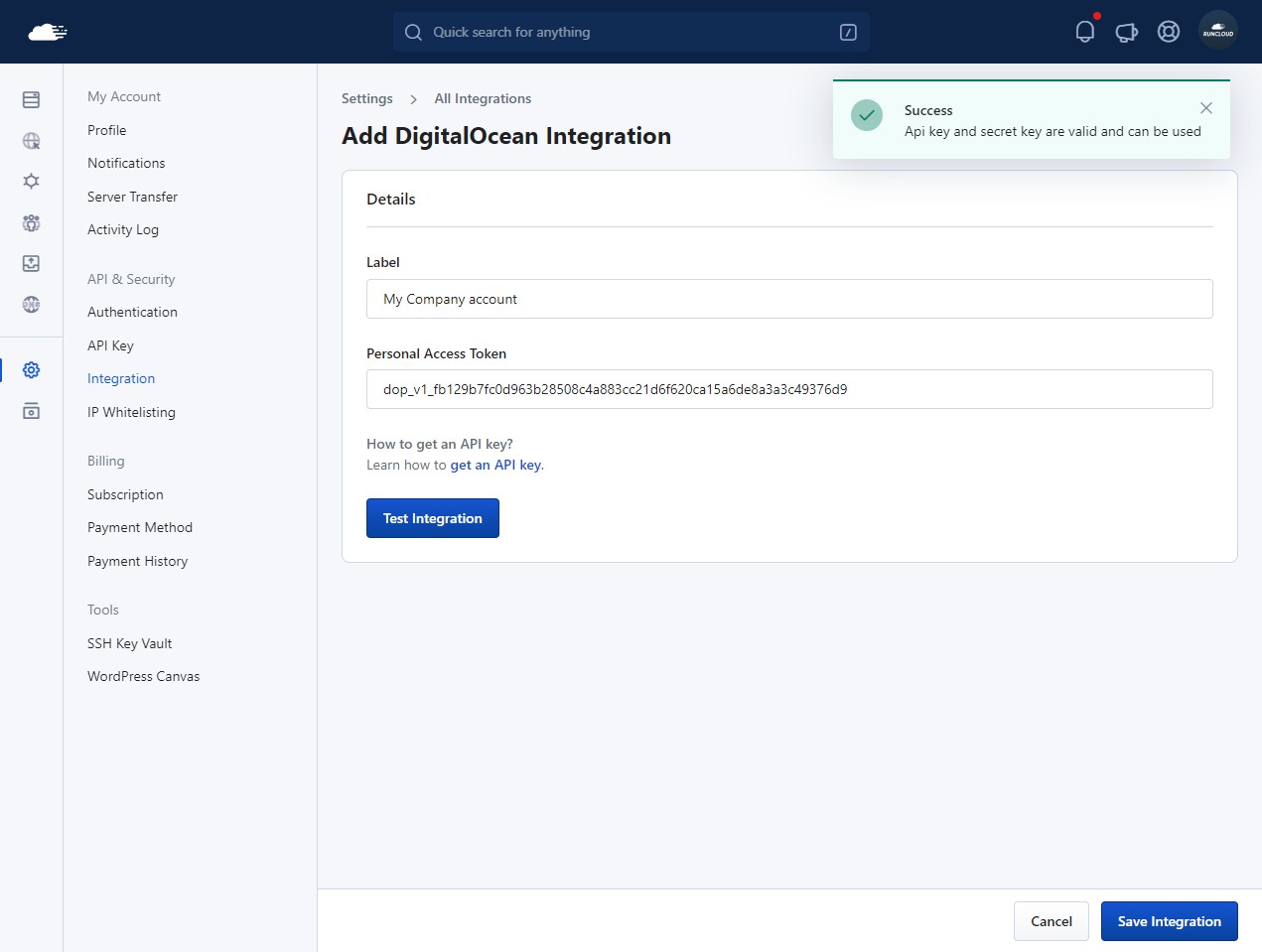Image resolution: width=1262 pixels, height=952 pixels.
Task: Focus the Personal Access Token field
Action: [x=789, y=389]
